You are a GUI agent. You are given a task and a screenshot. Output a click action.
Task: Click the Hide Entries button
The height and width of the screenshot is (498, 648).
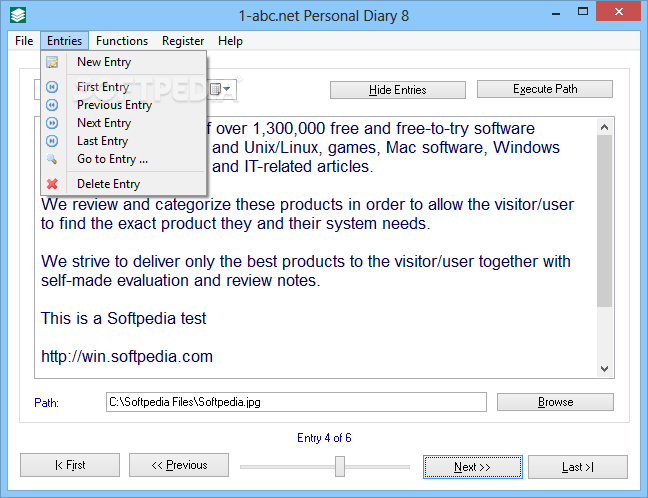pos(398,90)
